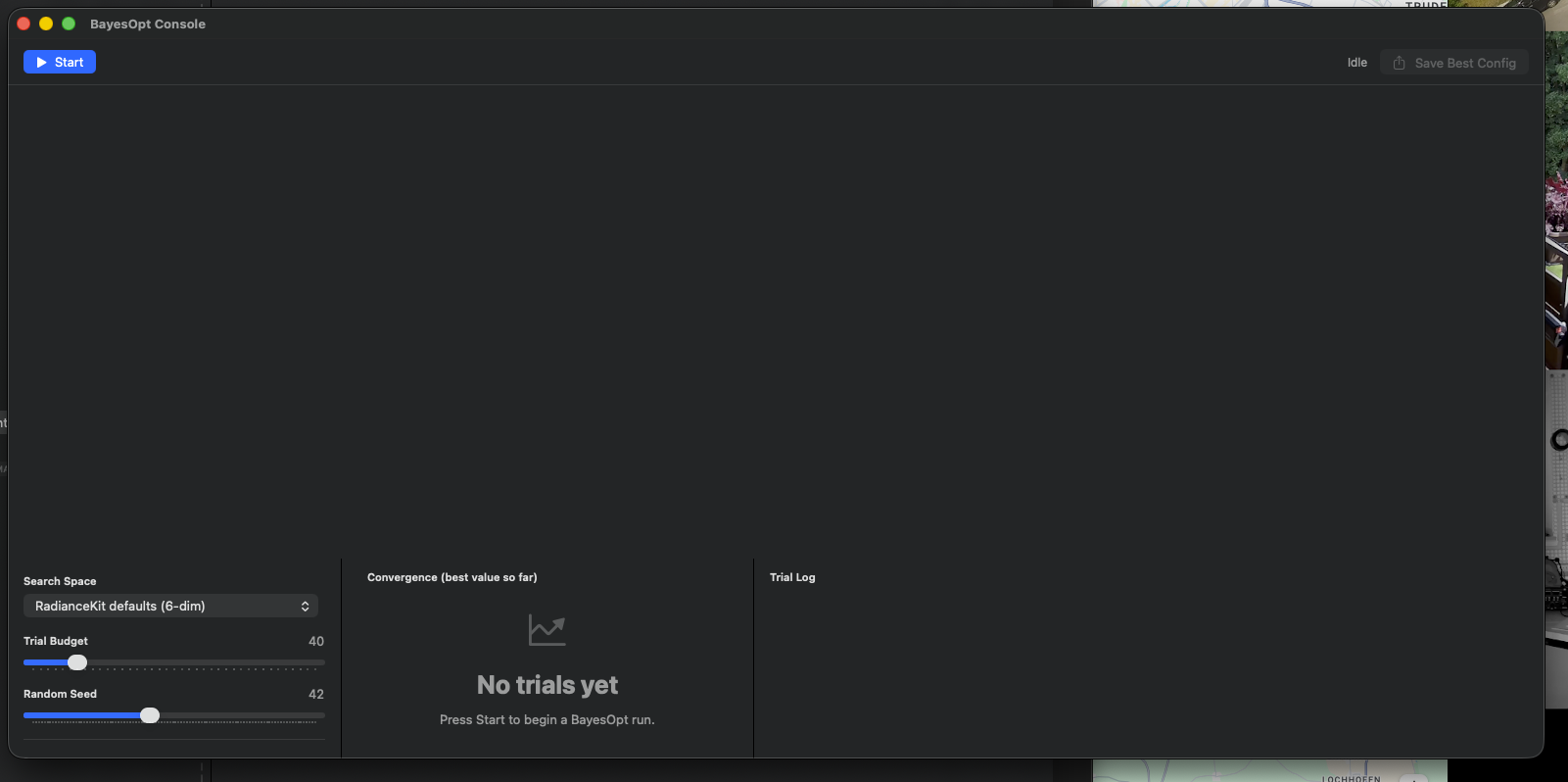
Task: Click the Random Seed value 42
Action: click(316, 694)
